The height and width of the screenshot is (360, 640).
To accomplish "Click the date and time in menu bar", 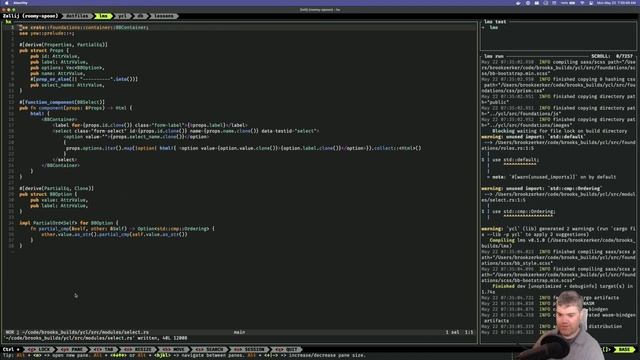I will tap(616, 3).
